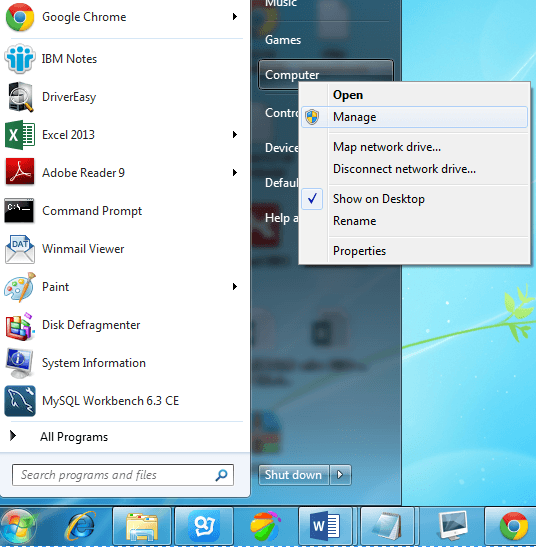Click the search magnifier icon

coord(221,475)
